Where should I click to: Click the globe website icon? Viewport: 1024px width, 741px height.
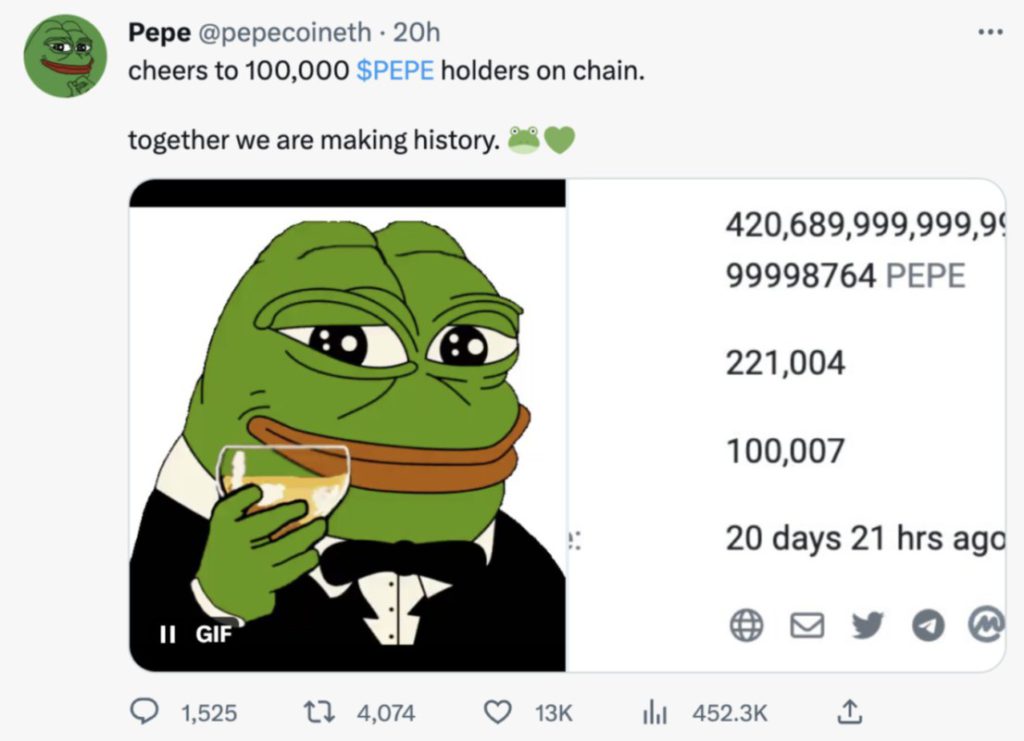(746, 626)
